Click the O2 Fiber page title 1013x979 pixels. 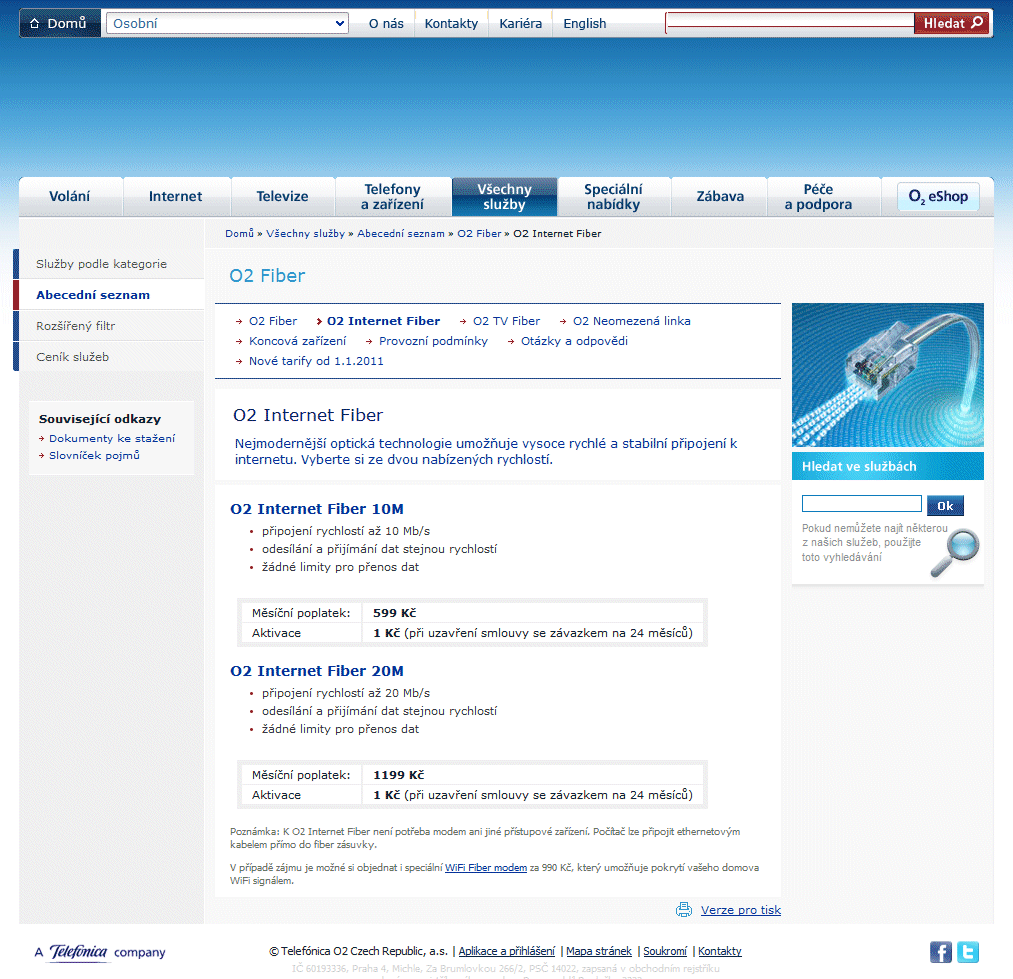(267, 276)
